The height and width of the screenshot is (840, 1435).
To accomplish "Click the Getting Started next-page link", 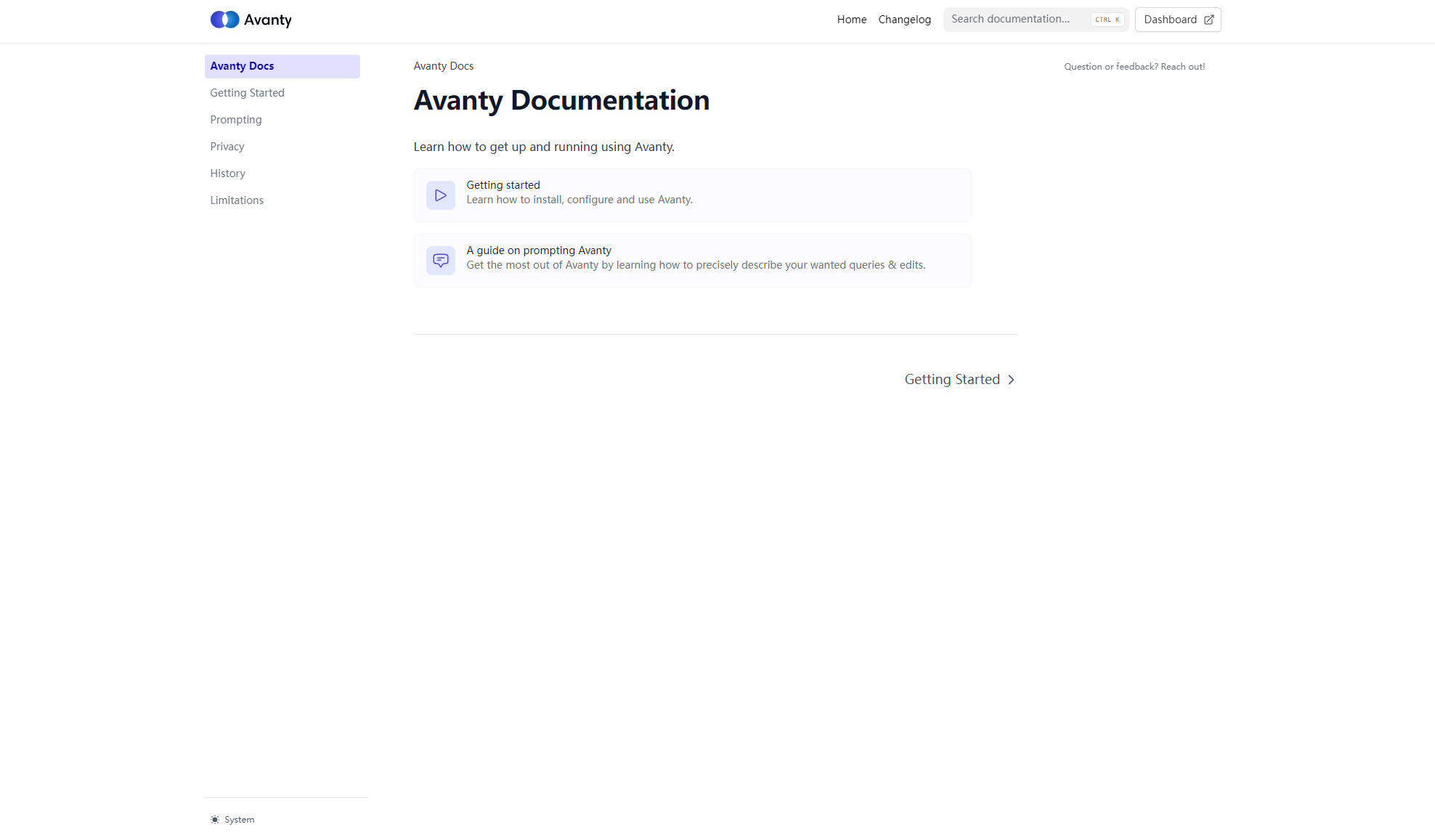I will pyautogui.click(x=952, y=380).
